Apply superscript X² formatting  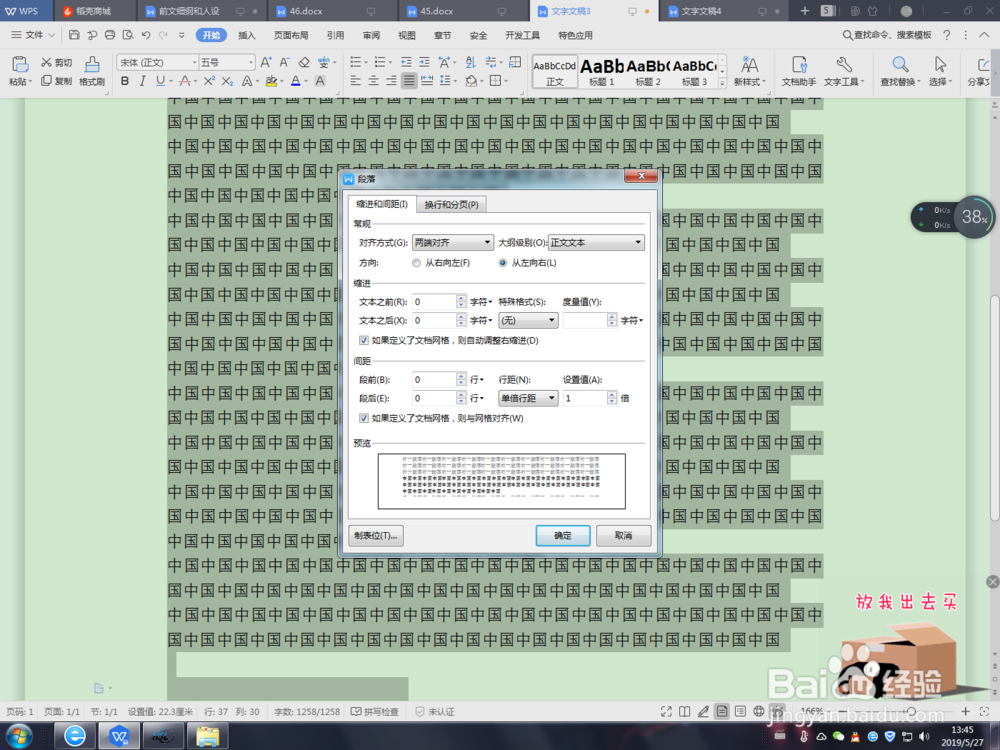pyautogui.click(x=209, y=81)
